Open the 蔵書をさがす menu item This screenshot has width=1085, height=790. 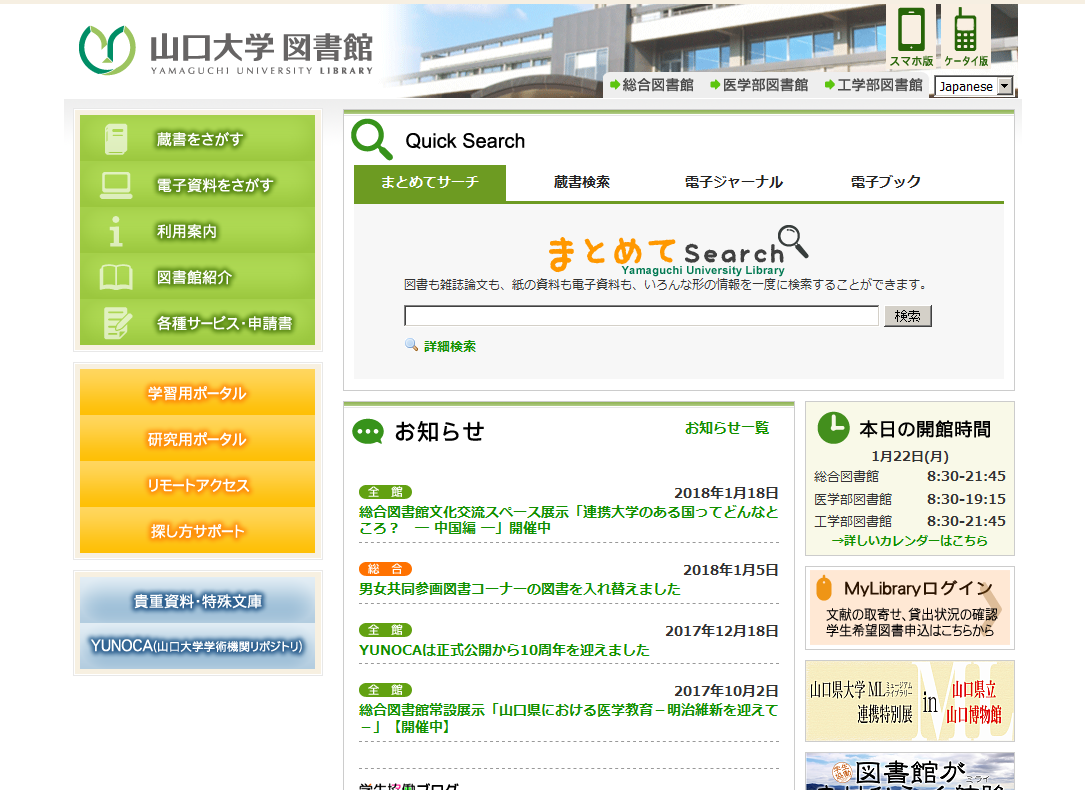197,139
